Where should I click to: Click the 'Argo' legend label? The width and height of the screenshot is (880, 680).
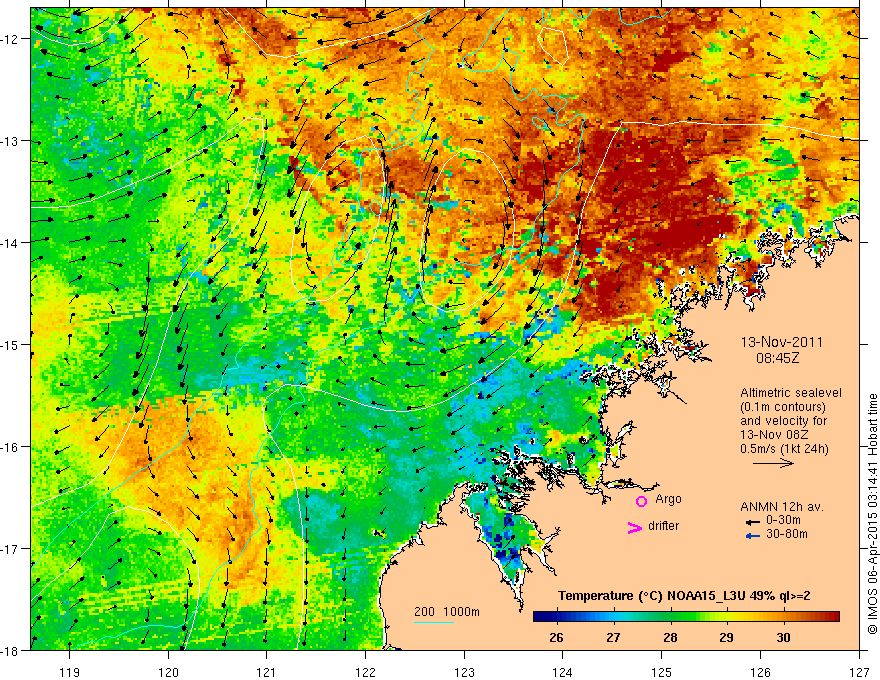[x=668, y=499]
